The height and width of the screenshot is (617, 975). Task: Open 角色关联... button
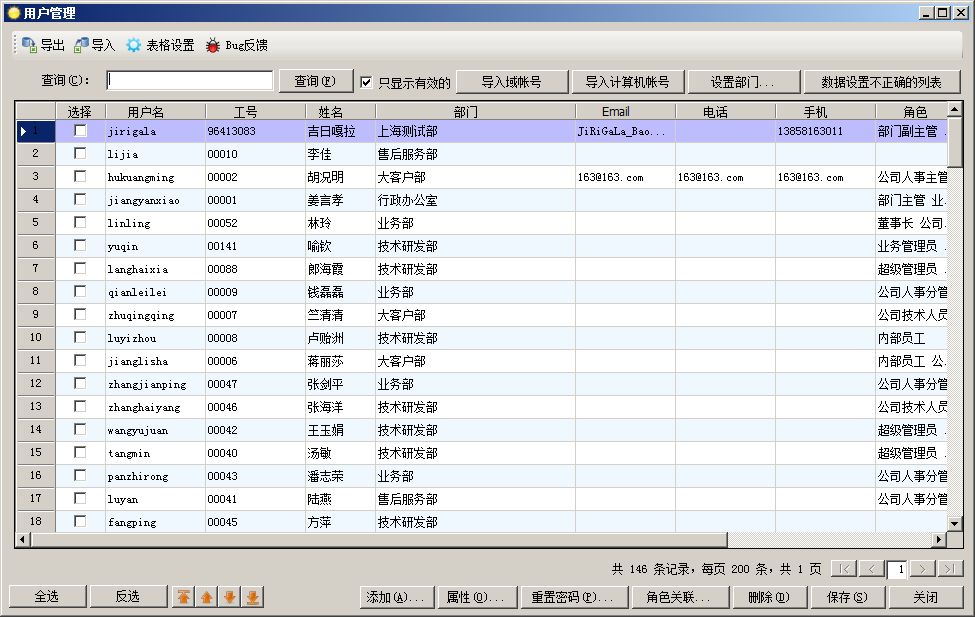click(680, 598)
